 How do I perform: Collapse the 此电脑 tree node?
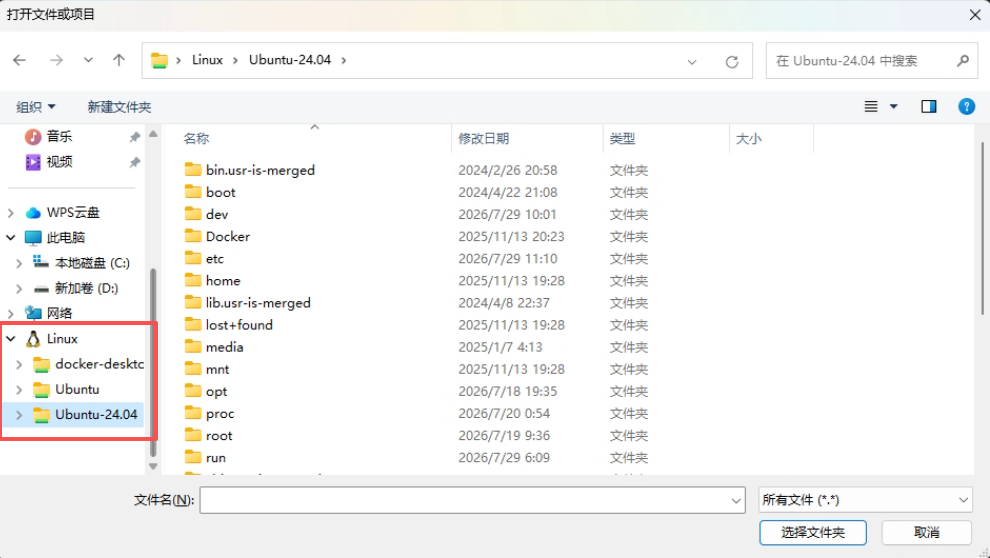pos(11,238)
